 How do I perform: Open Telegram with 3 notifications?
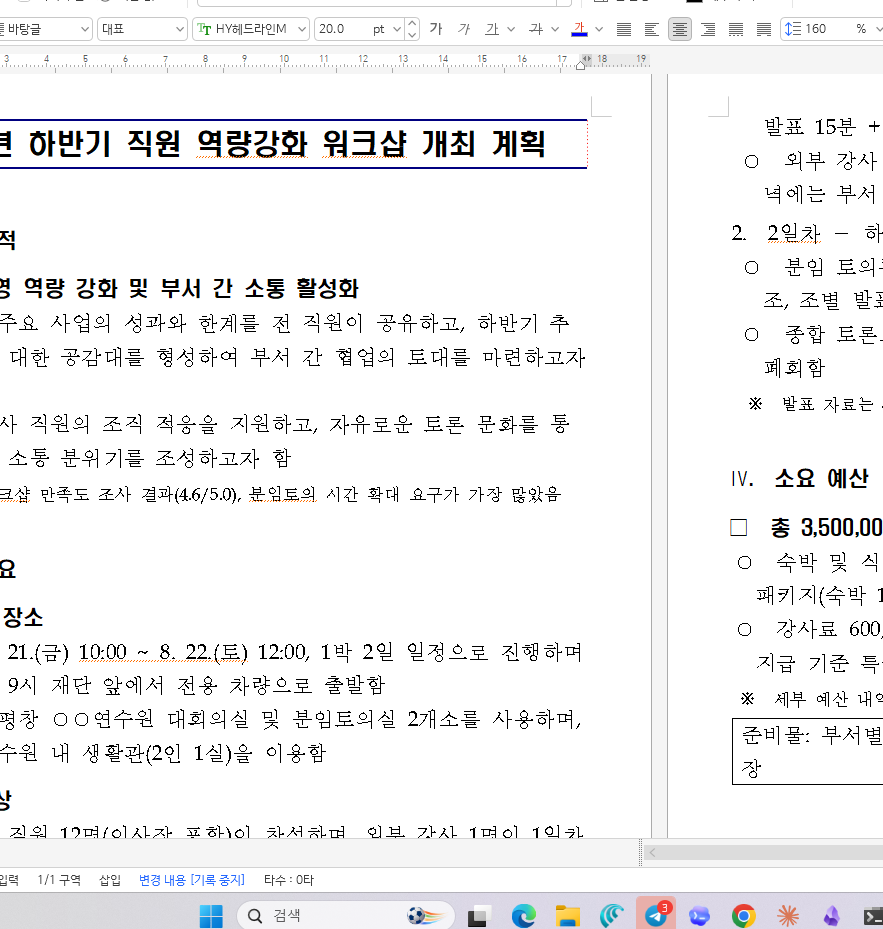(656, 914)
